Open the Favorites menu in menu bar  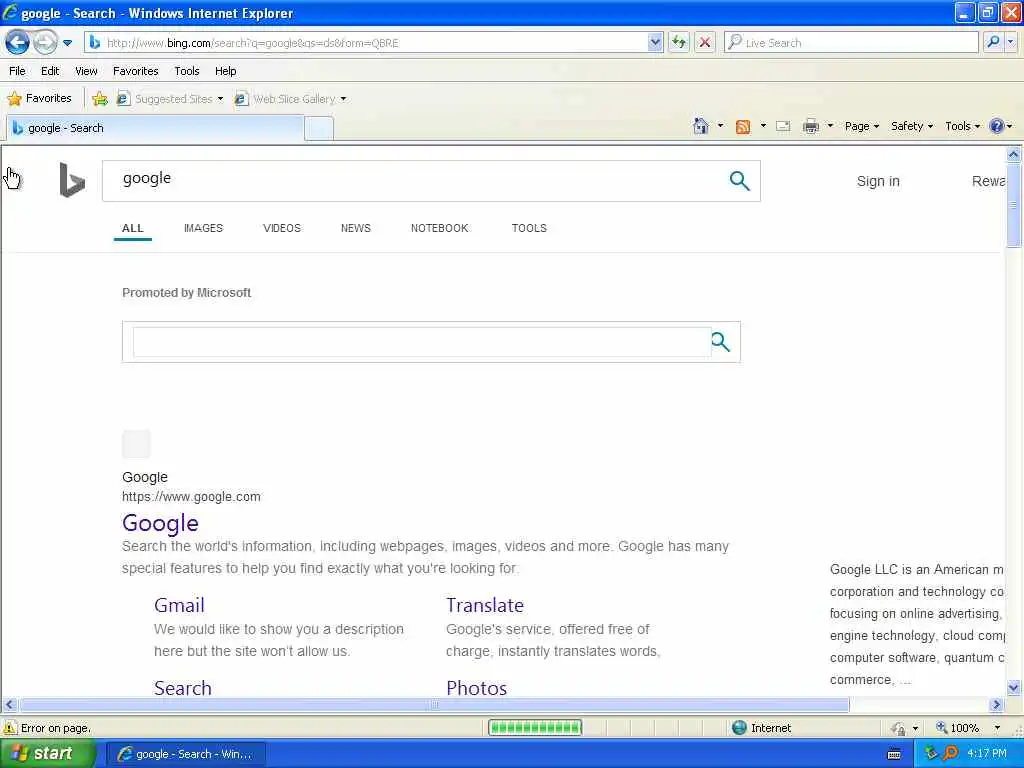[x=135, y=71]
